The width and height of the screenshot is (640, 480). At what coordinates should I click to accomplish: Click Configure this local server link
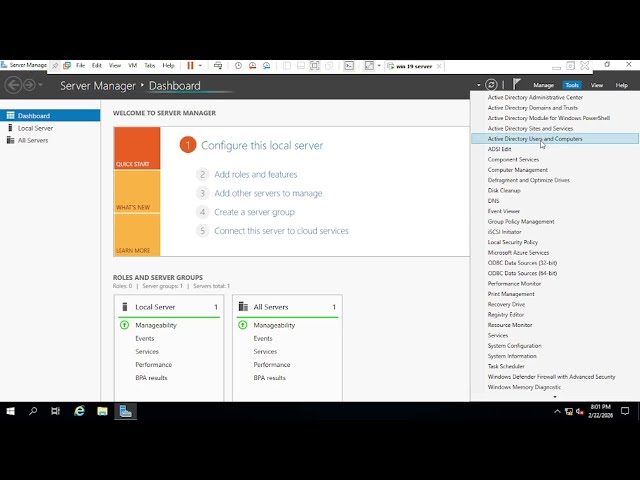coord(262,145)
